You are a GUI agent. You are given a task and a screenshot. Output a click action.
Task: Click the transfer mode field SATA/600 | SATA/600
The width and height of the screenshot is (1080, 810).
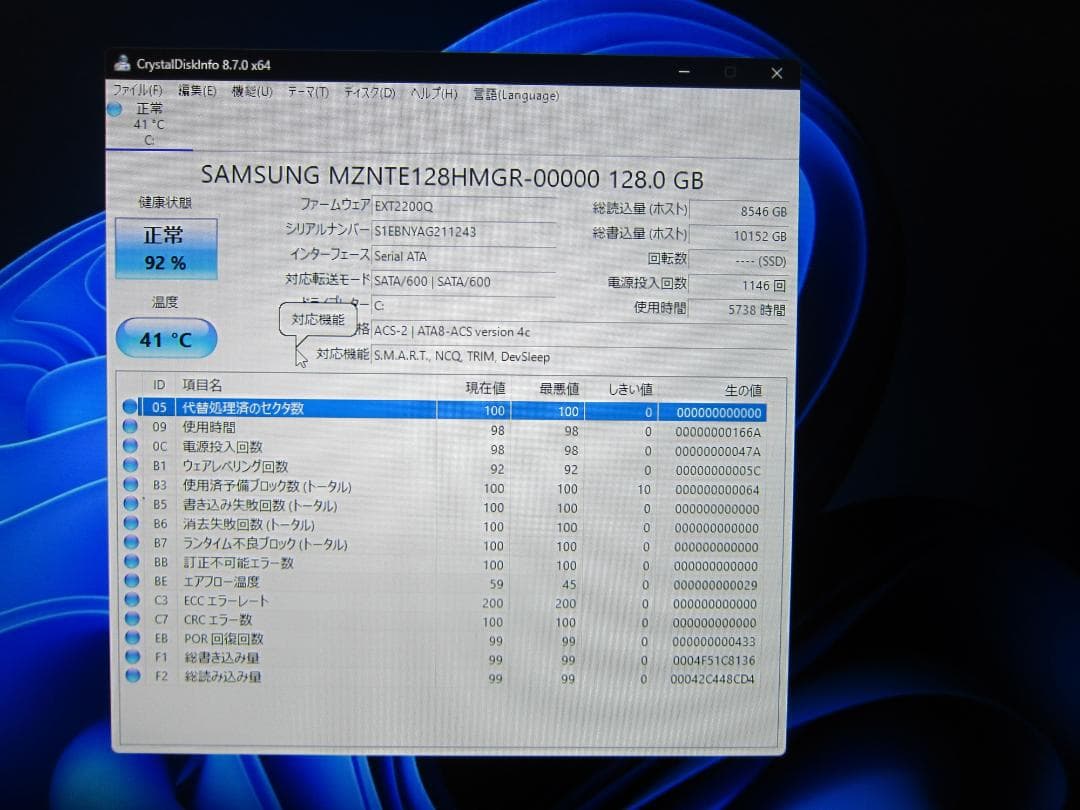(x=464, y=281)
